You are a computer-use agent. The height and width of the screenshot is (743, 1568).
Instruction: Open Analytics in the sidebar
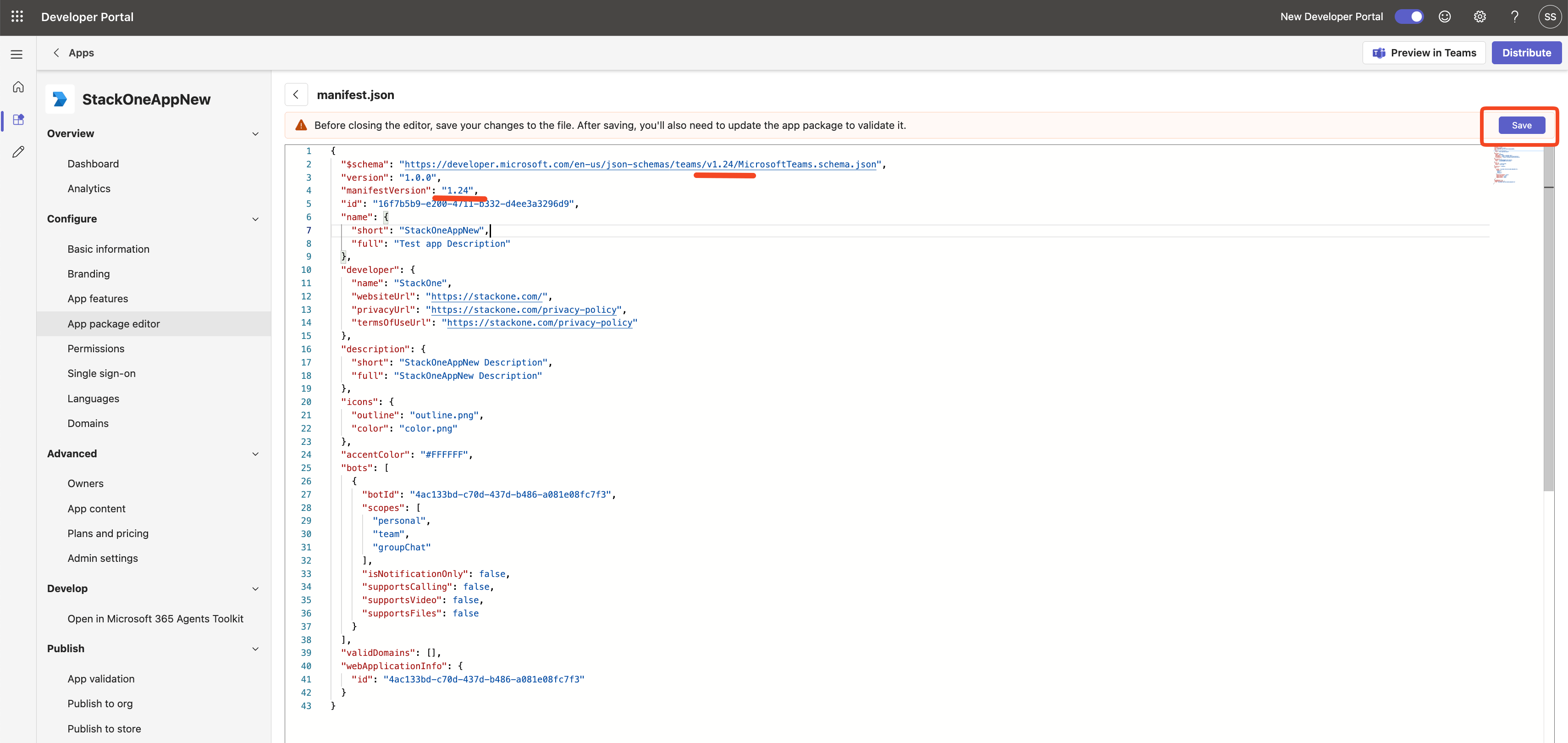point(89,188)
